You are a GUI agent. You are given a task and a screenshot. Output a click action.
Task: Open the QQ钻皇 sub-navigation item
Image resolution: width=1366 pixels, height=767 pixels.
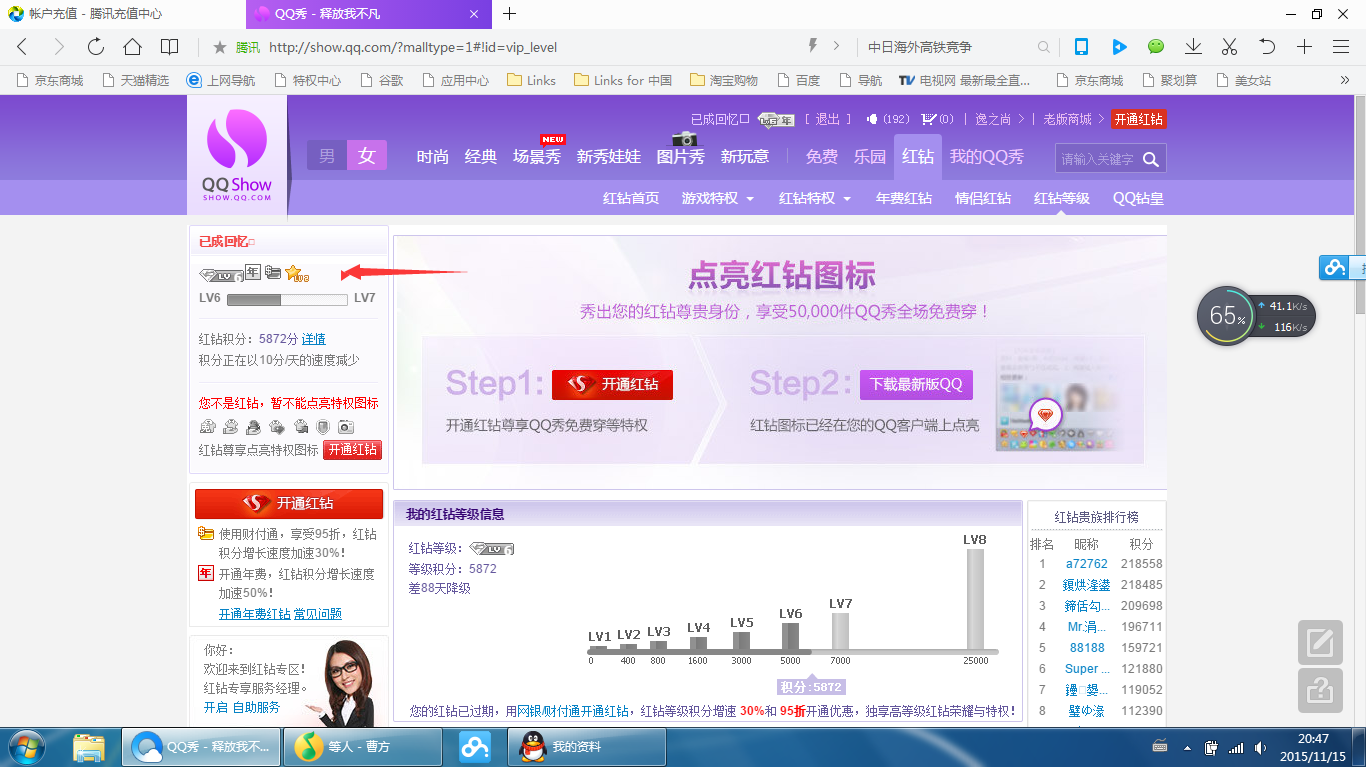coord(1138,198)
